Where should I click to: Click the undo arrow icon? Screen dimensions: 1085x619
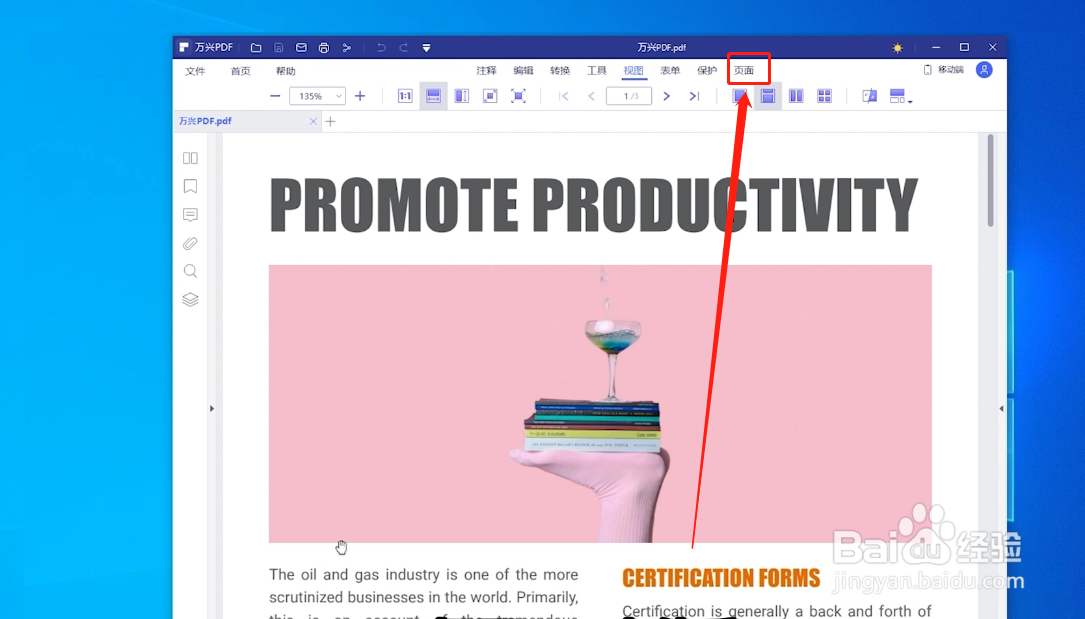point(381,48)
